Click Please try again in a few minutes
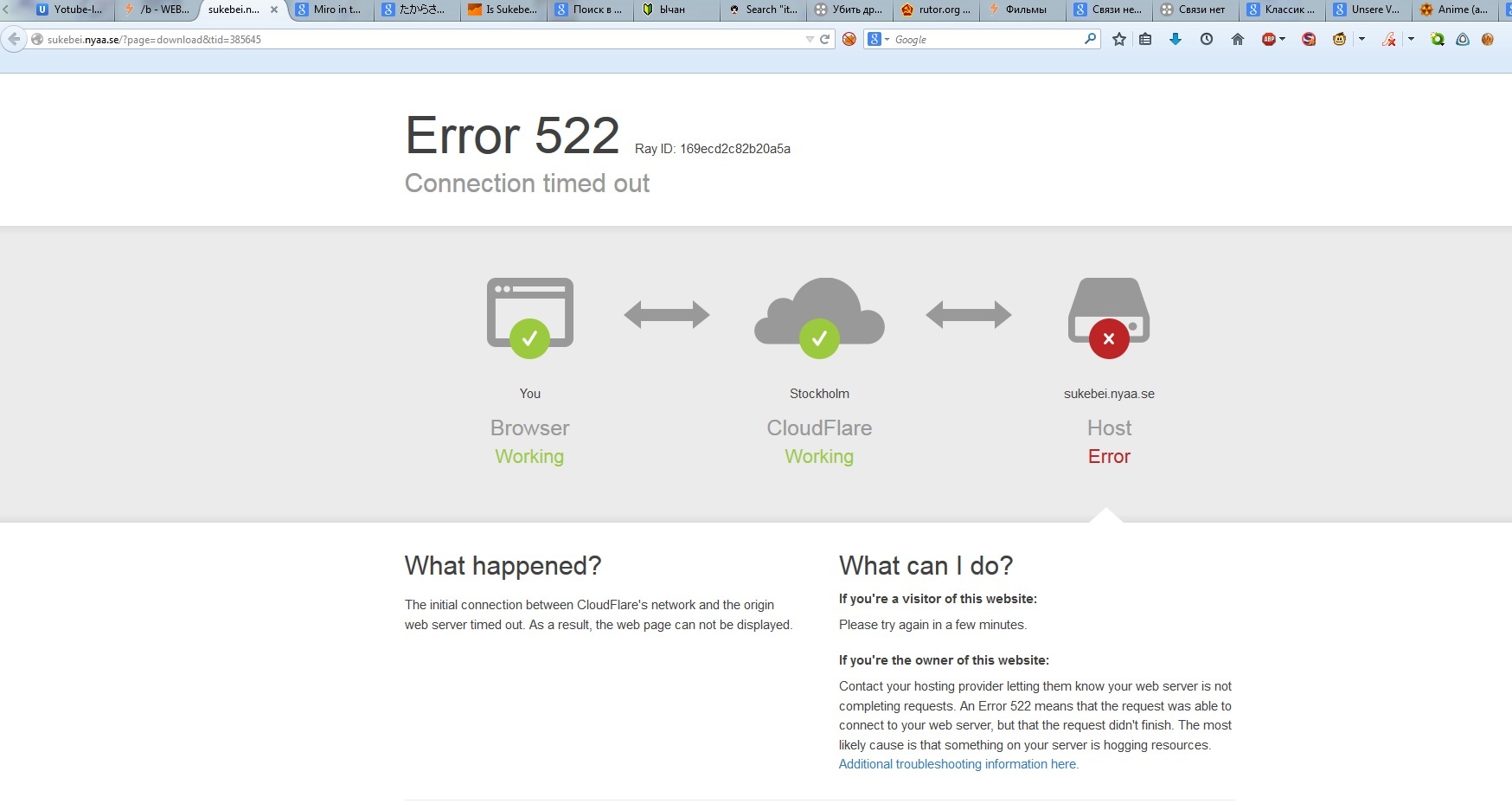Viewport: 1512px width, 810px height. tap(932, 625)
